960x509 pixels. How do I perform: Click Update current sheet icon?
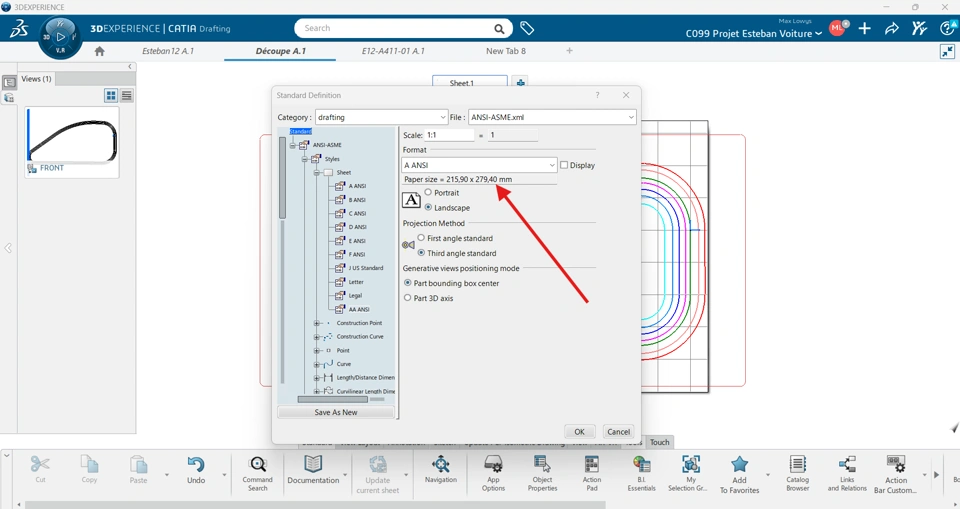pos(378,464)
